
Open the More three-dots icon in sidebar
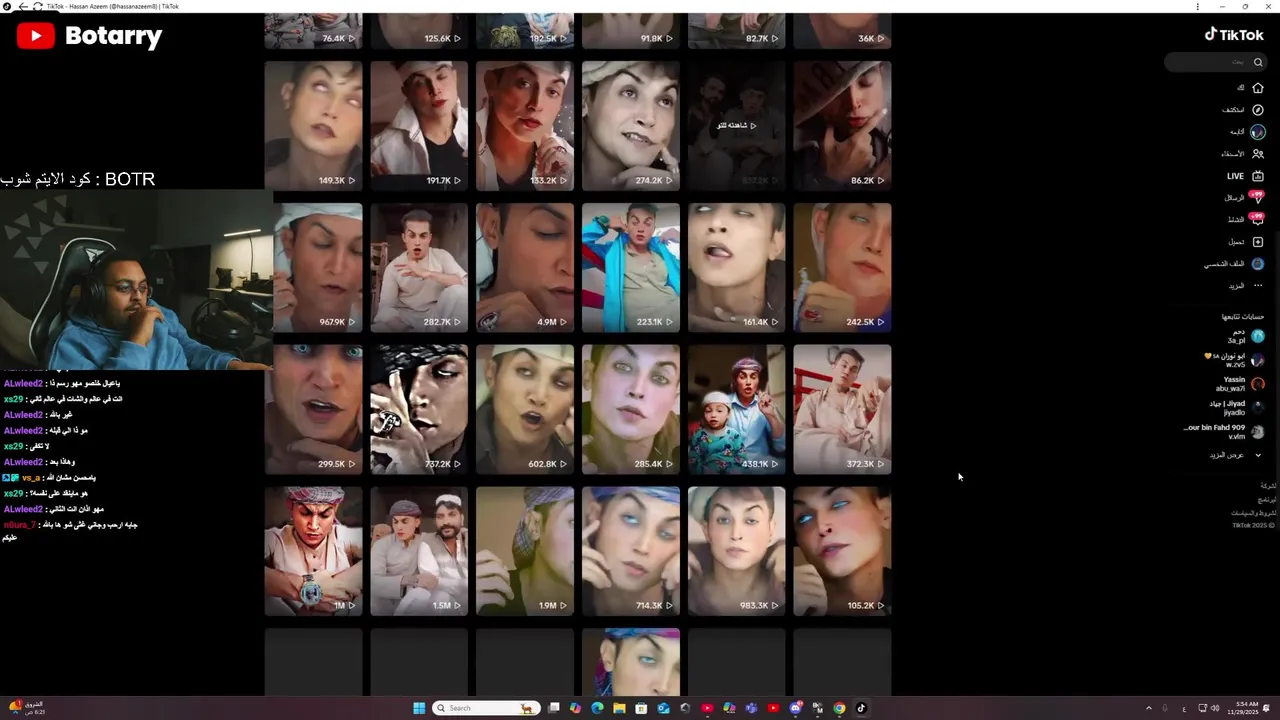coord(1258,286)
